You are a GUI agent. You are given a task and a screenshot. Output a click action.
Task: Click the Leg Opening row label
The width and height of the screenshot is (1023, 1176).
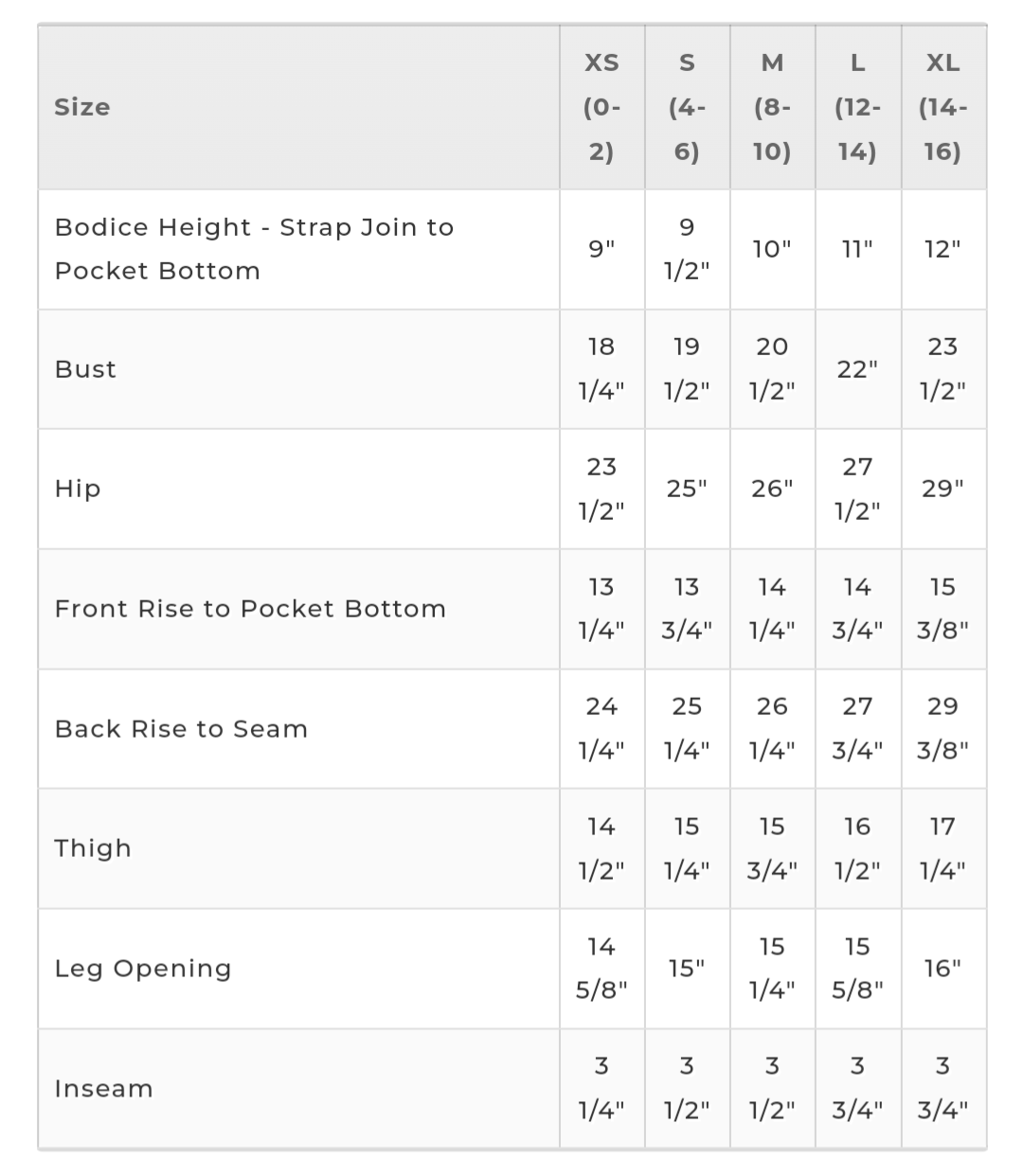(x=143, y=969)
